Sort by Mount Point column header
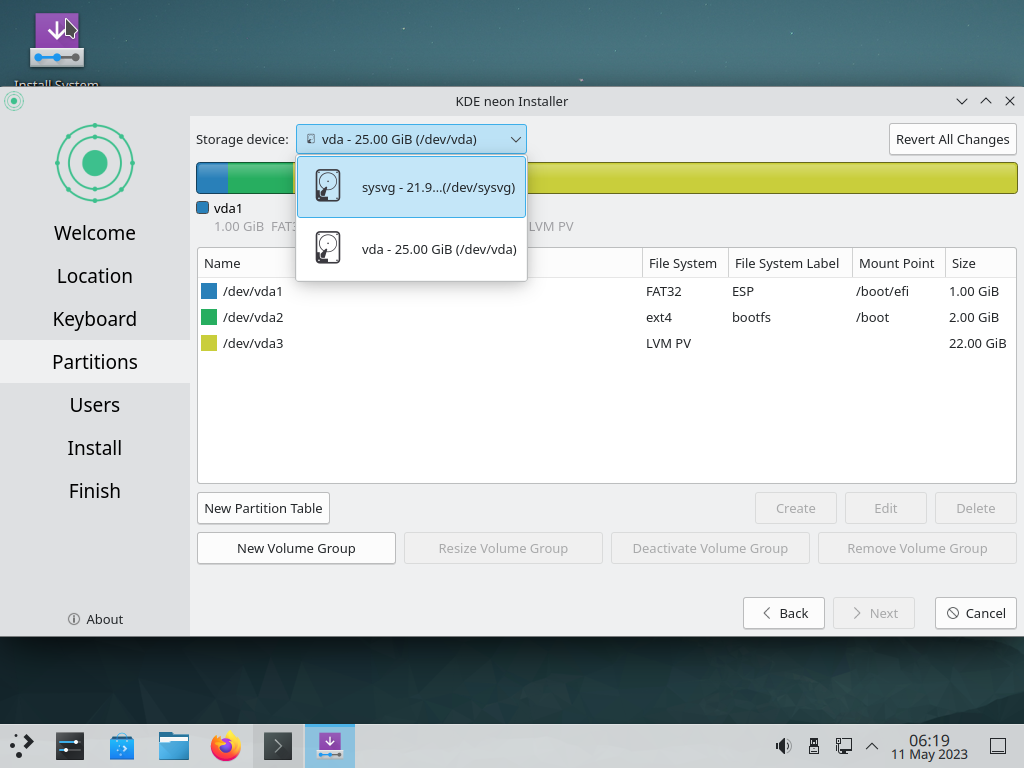Screen dimensions: 1024x768 899,263
